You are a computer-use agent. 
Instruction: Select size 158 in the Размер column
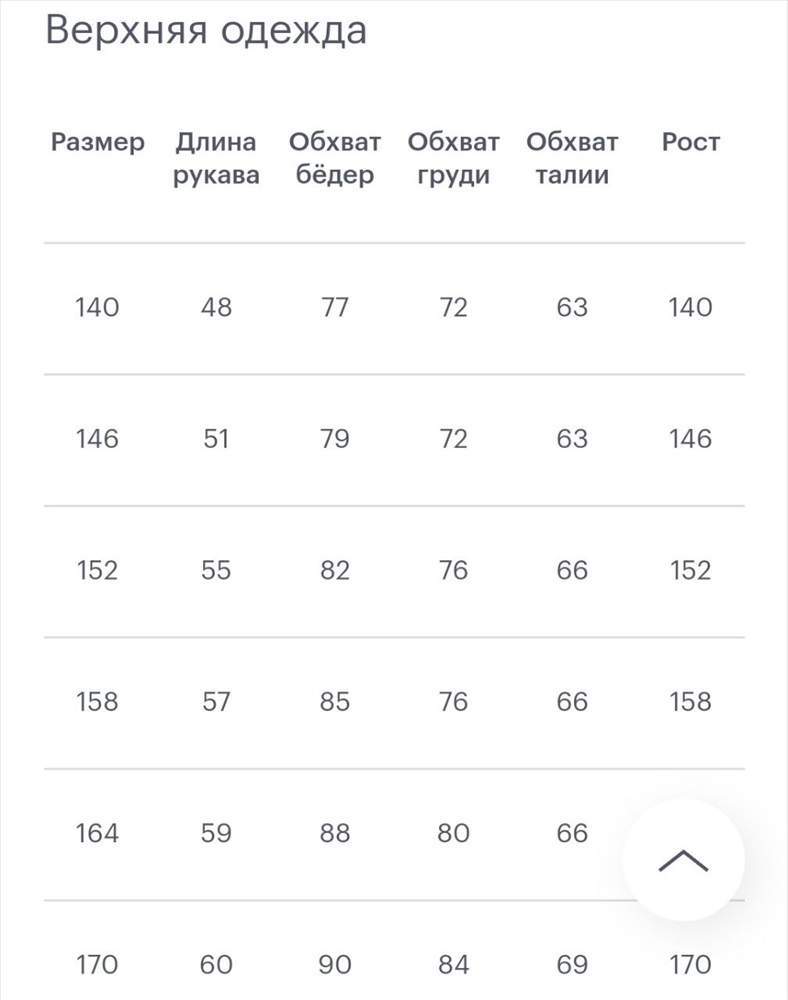98,702
